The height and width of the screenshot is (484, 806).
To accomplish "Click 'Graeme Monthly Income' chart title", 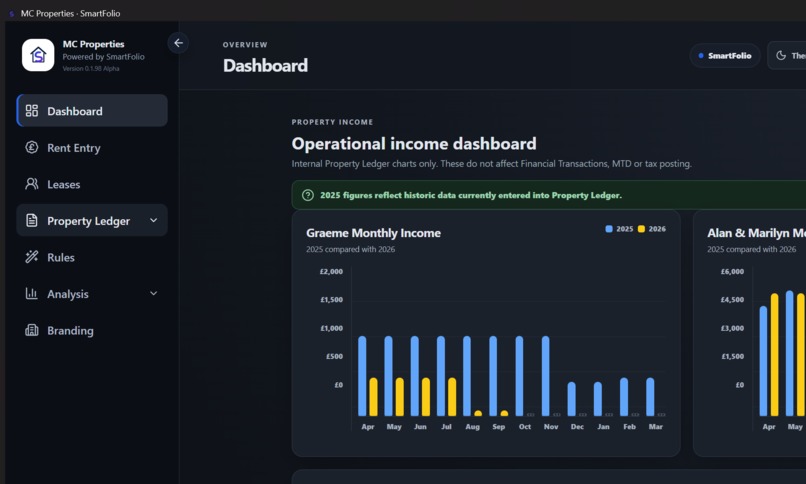I will [x=374, y=233].
